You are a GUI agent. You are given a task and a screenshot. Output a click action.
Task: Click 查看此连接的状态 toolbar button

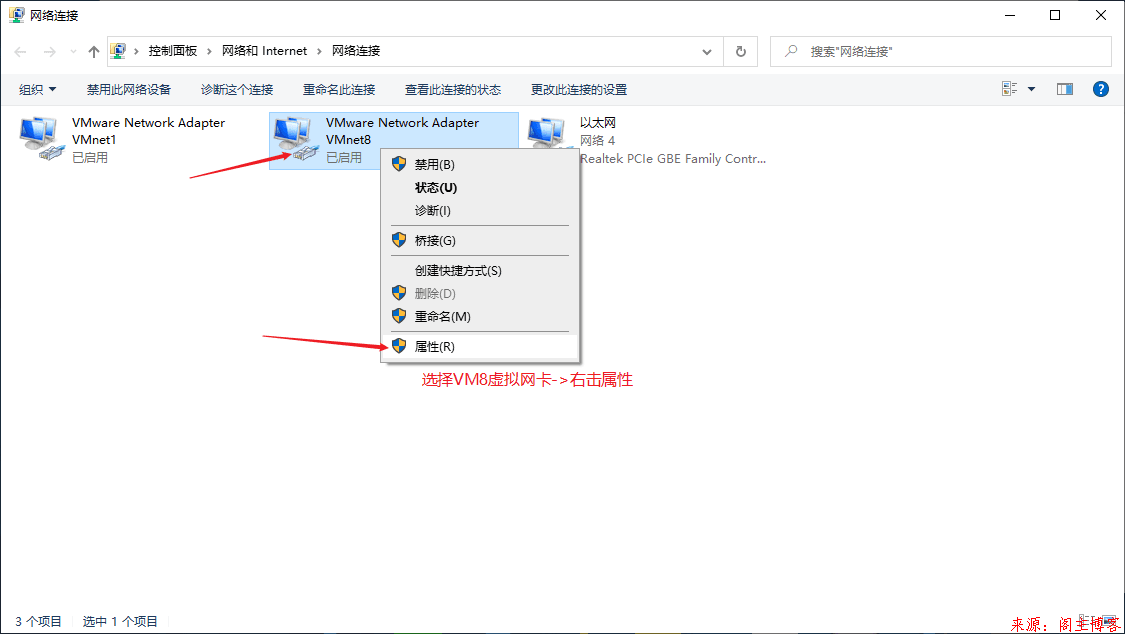point(453,90)
